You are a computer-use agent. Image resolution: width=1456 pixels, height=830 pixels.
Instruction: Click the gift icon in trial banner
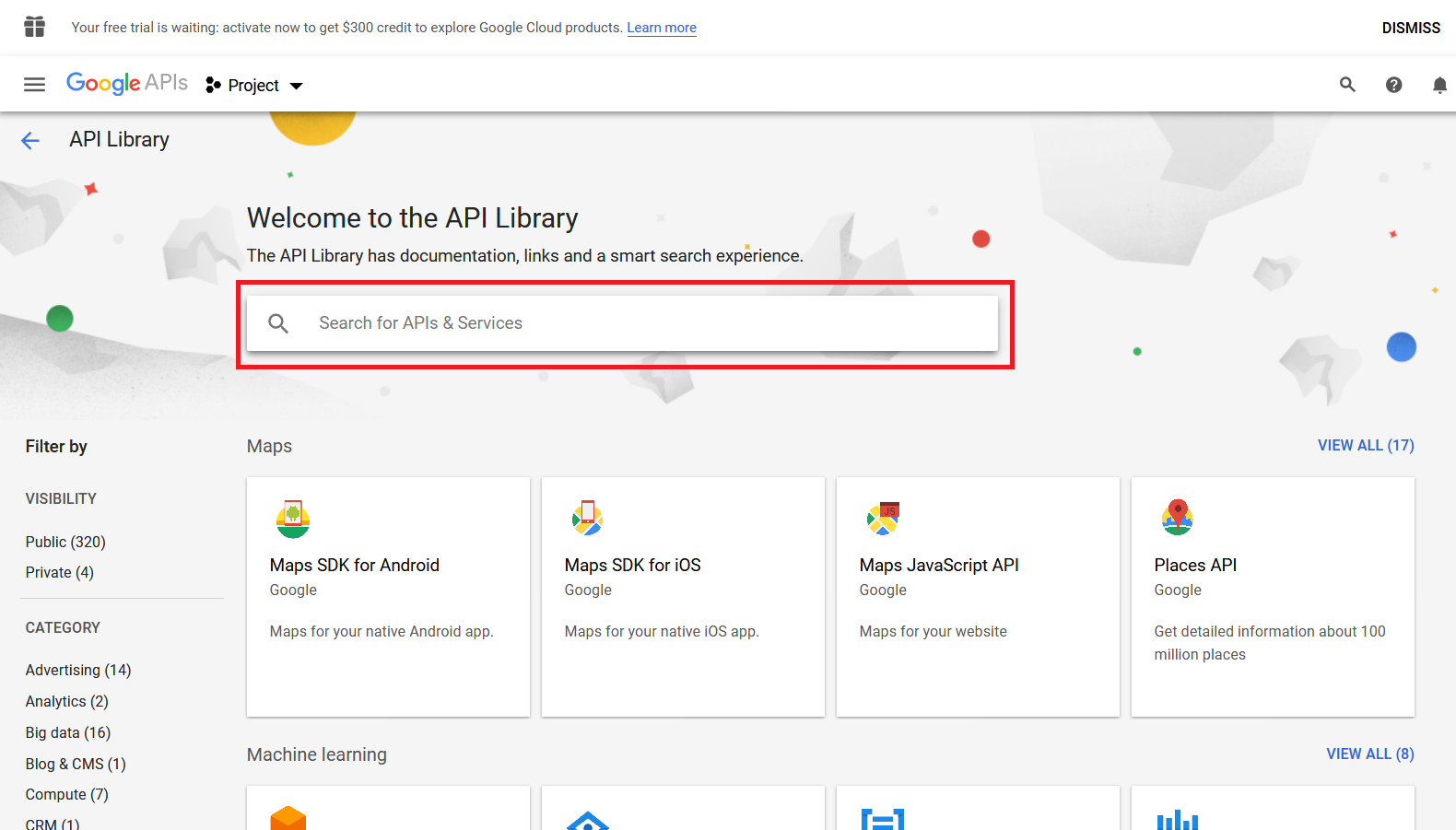click(34, 27)
